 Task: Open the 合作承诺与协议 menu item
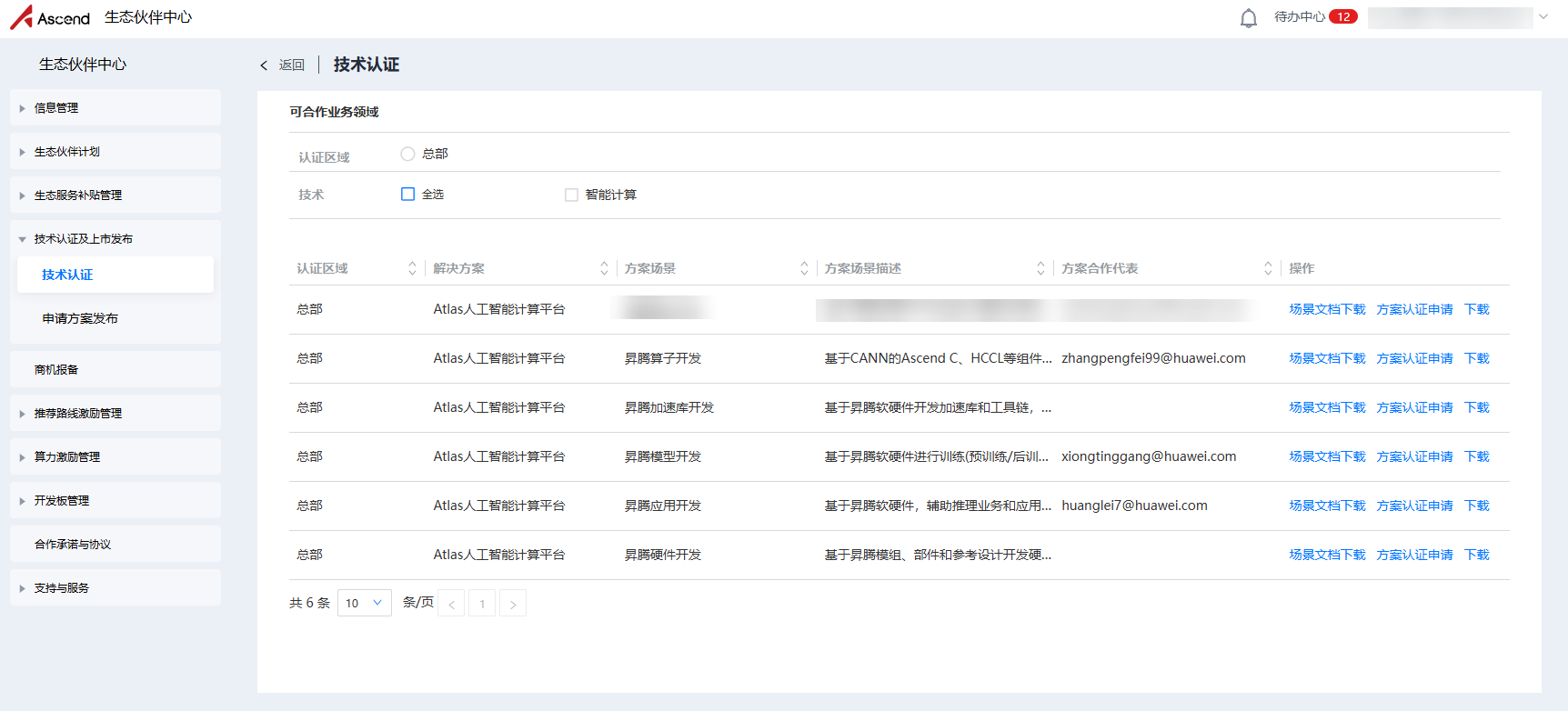pos(116,544)
